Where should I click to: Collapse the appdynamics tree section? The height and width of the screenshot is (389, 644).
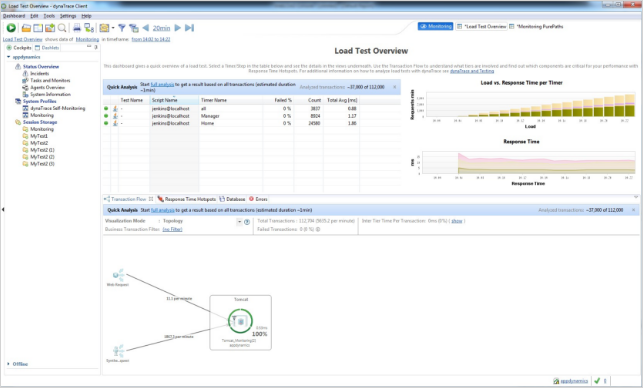point(8,57)
